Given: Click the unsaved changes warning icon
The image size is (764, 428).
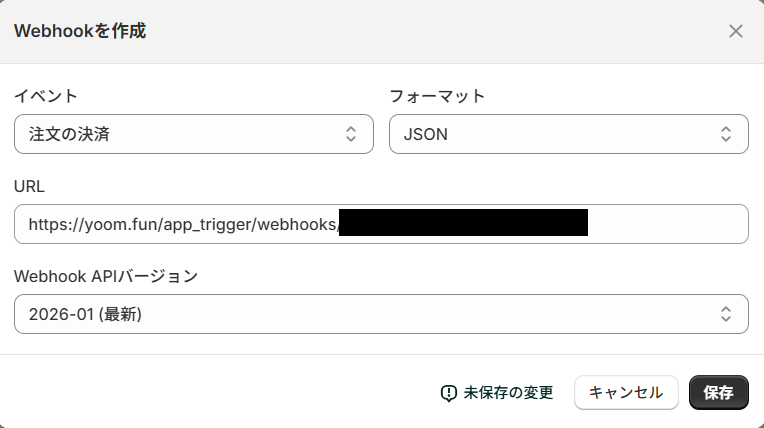Looking at the screenshot, I should [x=449, y=394].
